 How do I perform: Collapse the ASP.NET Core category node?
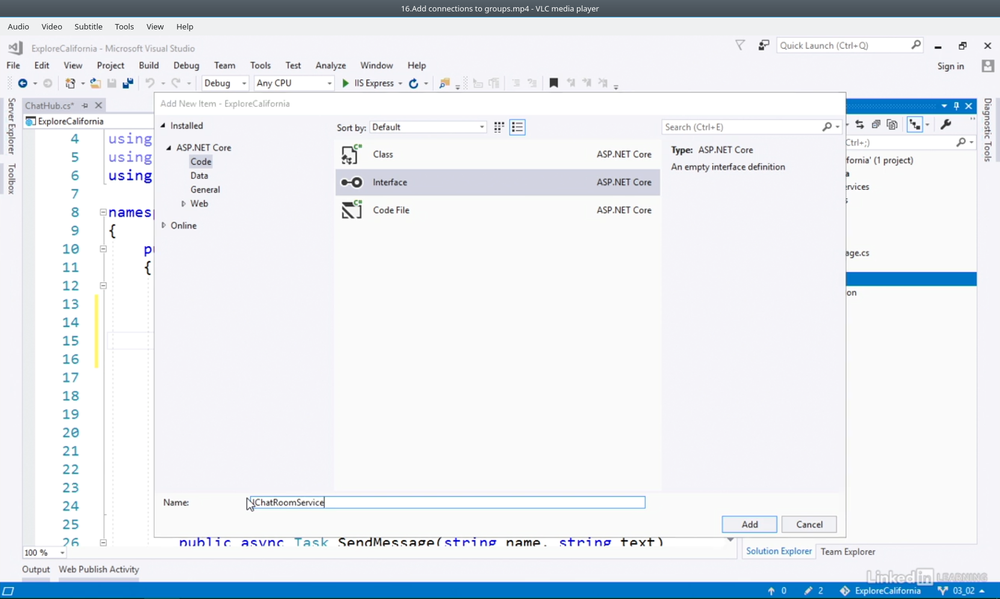click(x=169, y=147)
